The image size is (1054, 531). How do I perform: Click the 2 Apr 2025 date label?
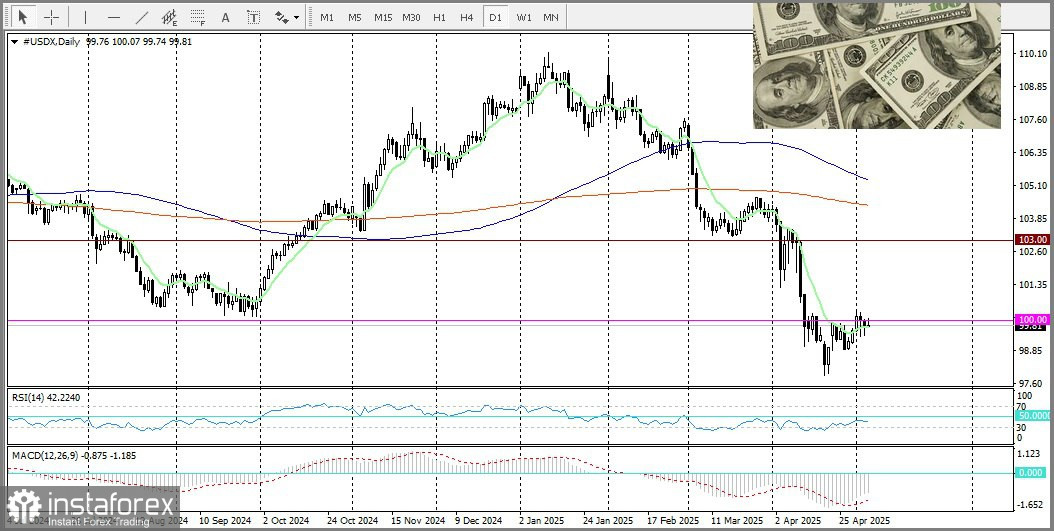click(x=799, y=521)
